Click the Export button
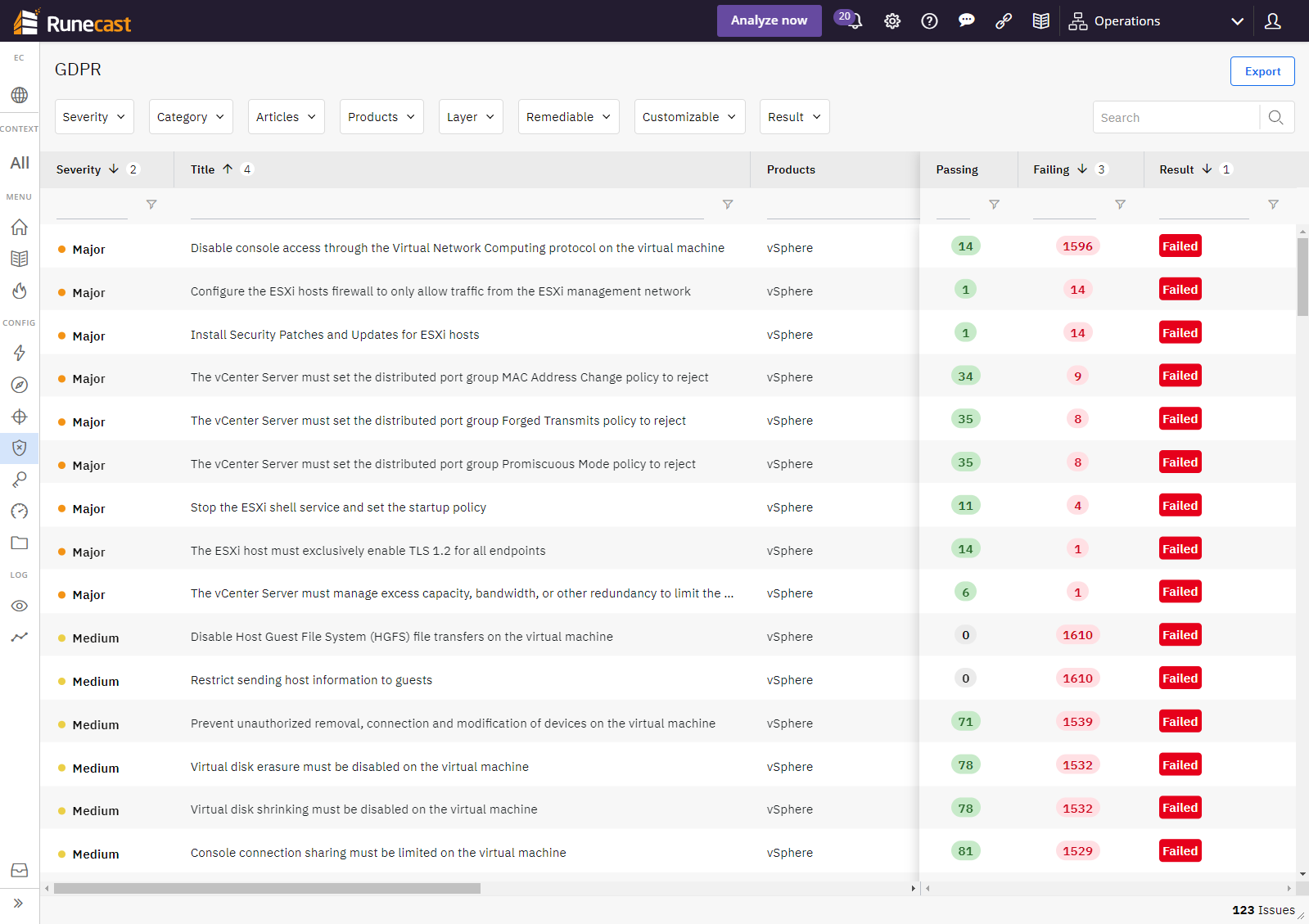The image size is (1309, 924). 1262,71
